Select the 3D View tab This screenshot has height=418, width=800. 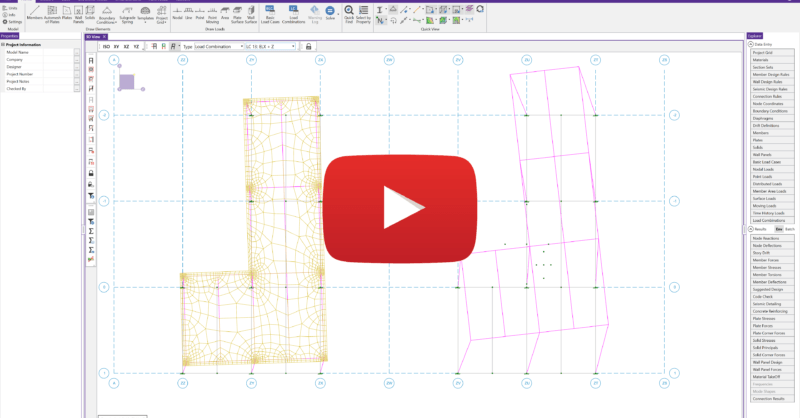(92, 37)
